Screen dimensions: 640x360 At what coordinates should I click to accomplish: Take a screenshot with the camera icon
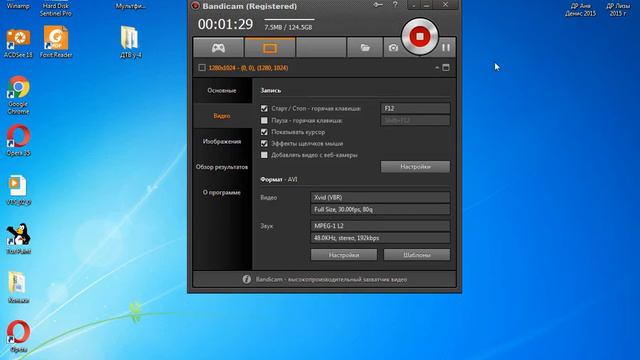coord(393,48)
